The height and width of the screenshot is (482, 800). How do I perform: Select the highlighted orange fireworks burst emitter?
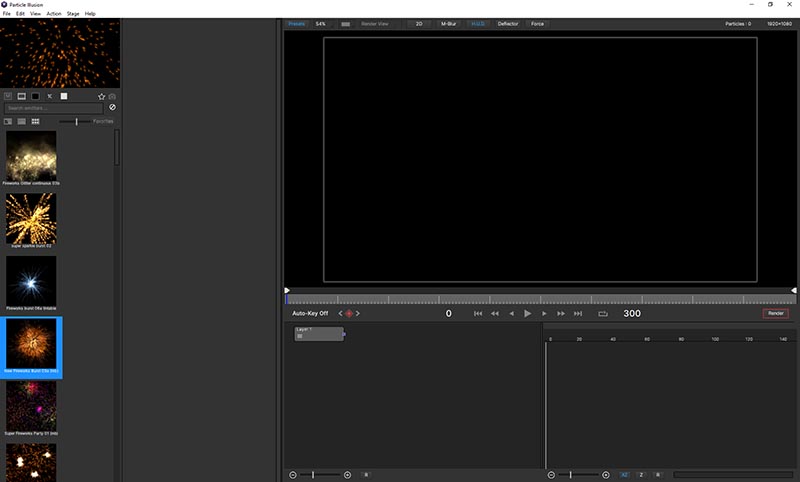[x=31, y=344]
